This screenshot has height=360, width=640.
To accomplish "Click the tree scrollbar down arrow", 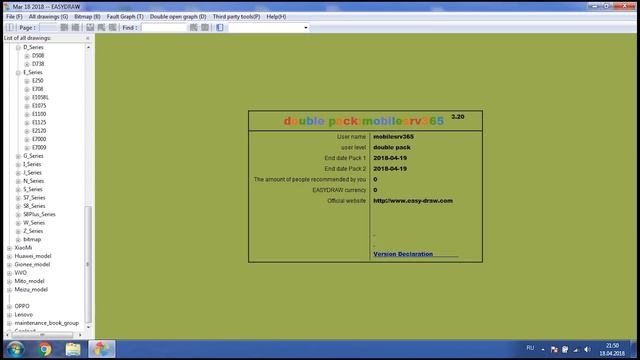I will tap(88, 327).
